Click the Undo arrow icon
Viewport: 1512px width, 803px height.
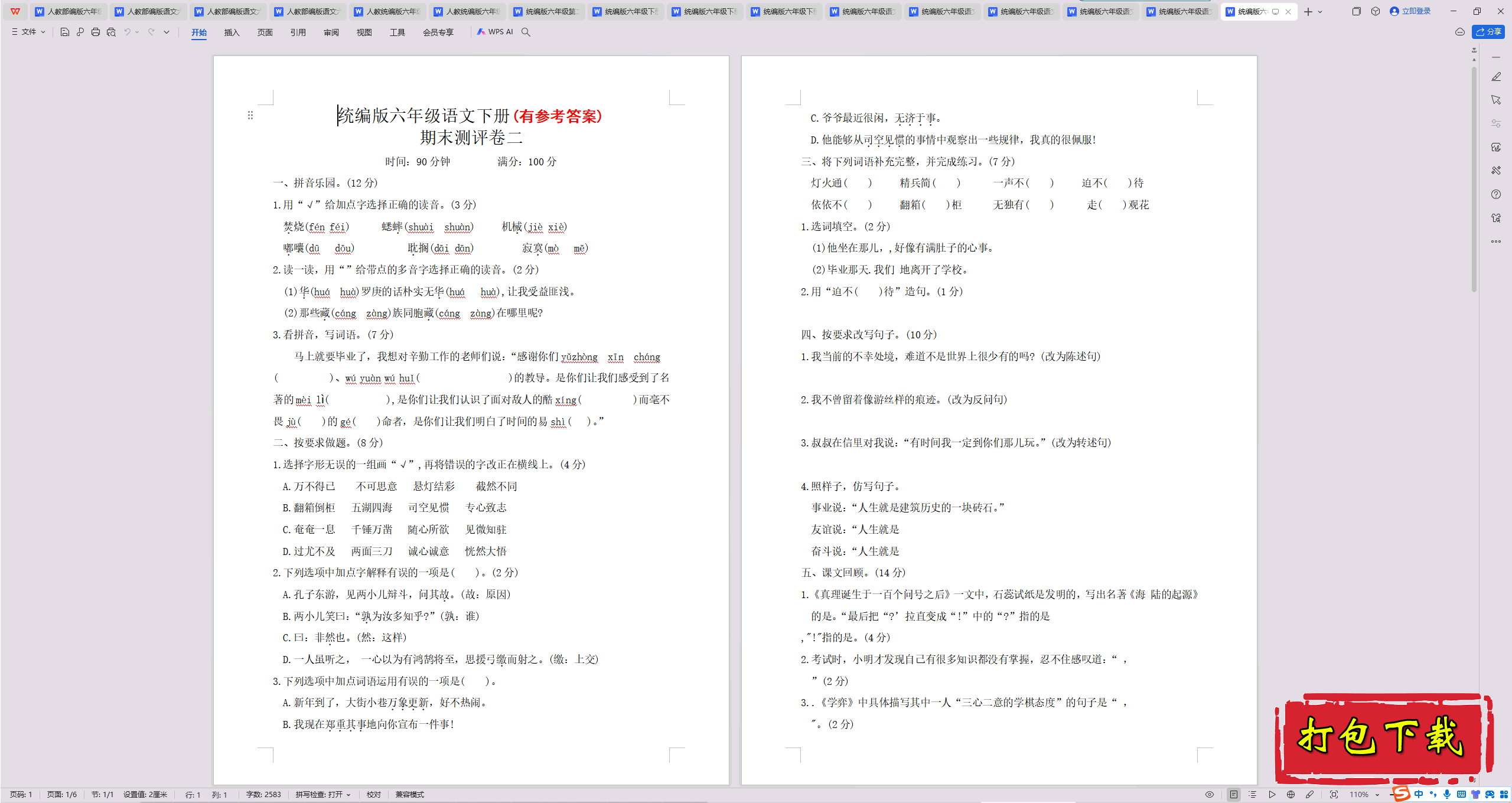(127, 32)
